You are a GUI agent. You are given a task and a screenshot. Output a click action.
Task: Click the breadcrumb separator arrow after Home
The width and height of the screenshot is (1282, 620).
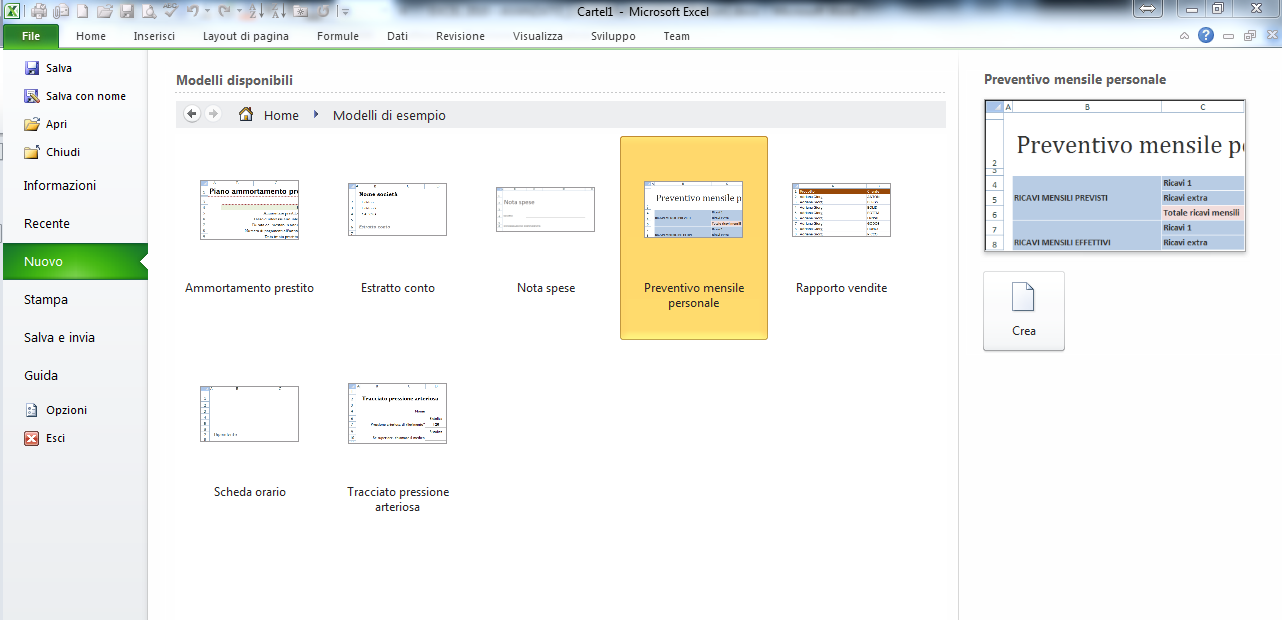[317, 115]
